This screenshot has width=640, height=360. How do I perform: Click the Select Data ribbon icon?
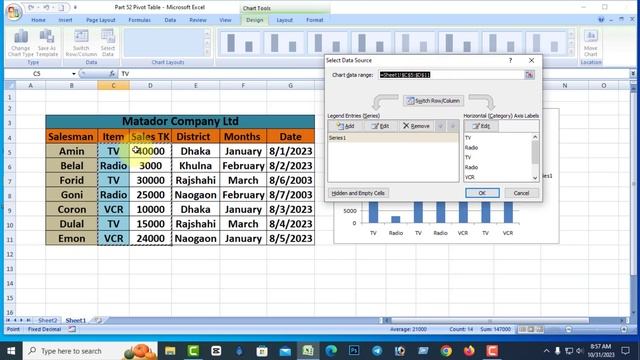pos(108,43)
